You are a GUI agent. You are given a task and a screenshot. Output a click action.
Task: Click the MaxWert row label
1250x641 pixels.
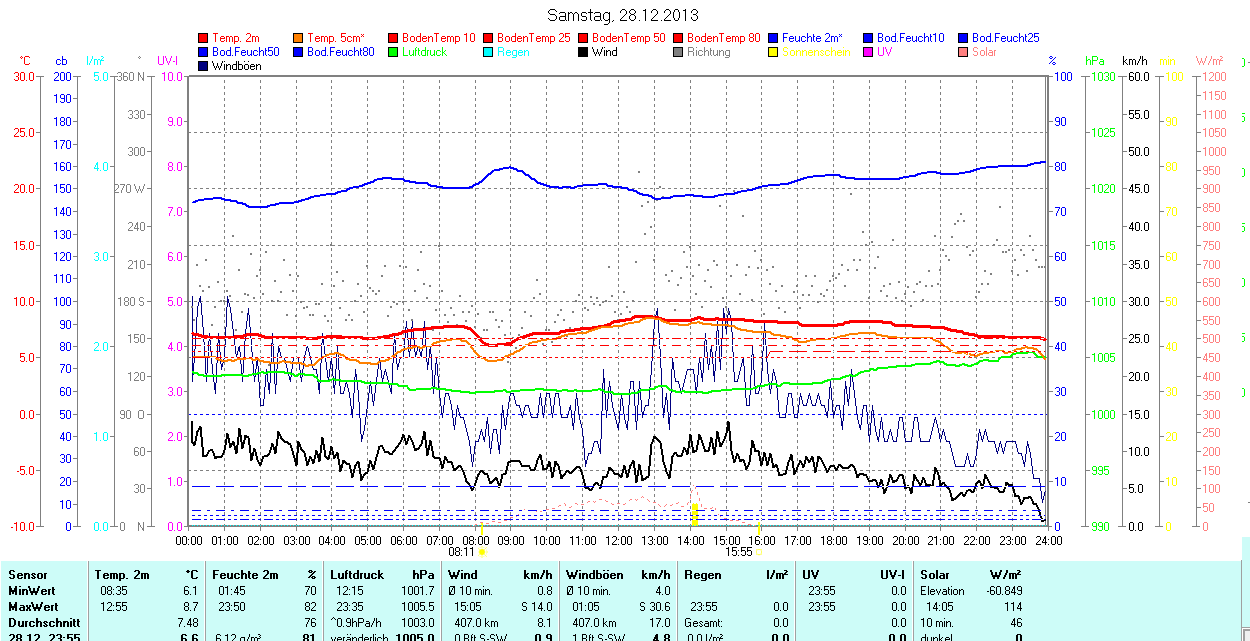(x=34, y=607)
